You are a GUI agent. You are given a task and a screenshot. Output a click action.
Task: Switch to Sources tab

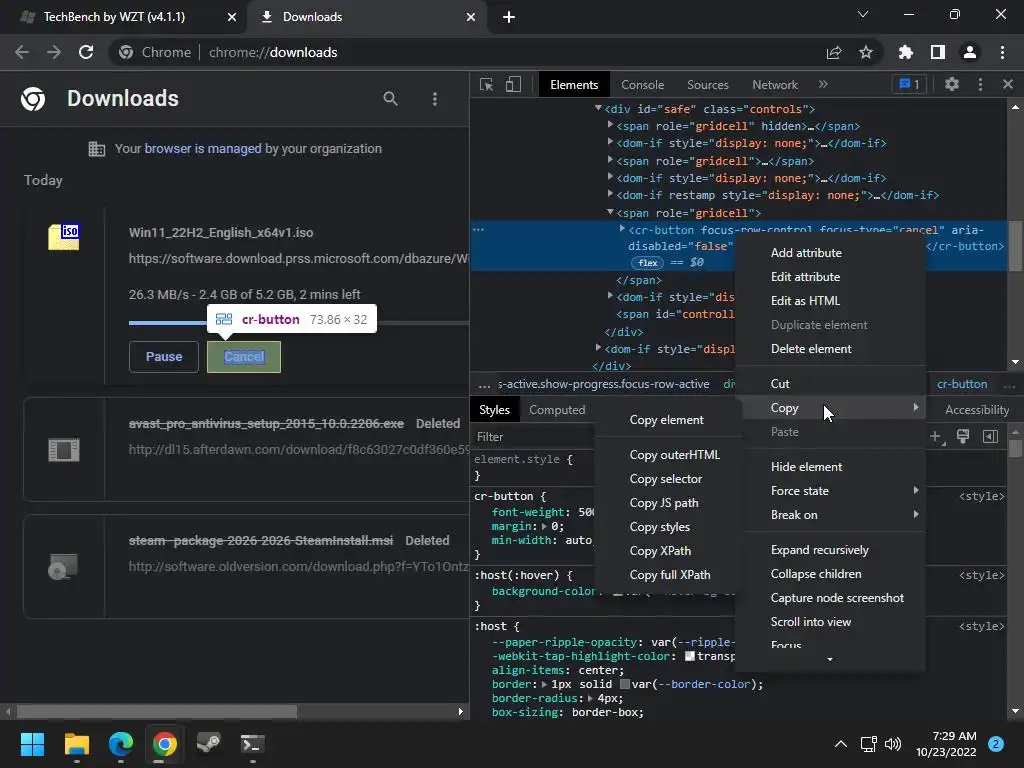(x=707, y=85)
